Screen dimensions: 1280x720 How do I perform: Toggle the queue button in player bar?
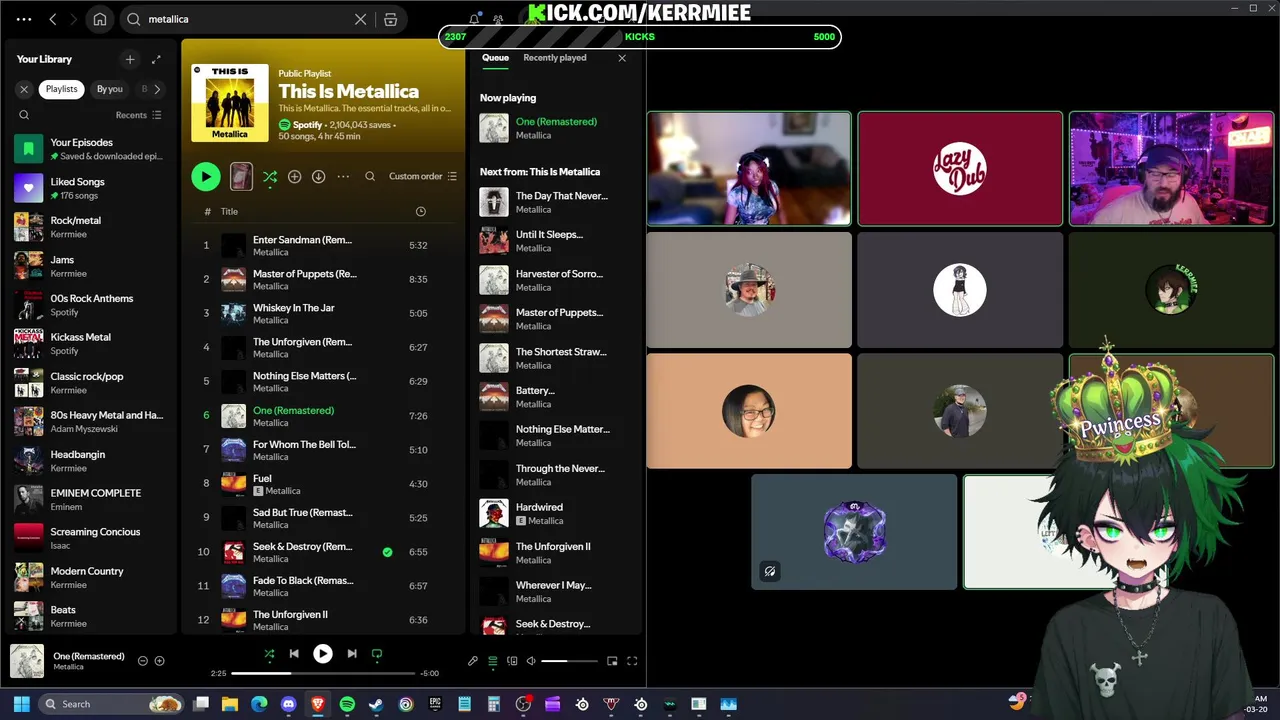[x=492, y=661]
